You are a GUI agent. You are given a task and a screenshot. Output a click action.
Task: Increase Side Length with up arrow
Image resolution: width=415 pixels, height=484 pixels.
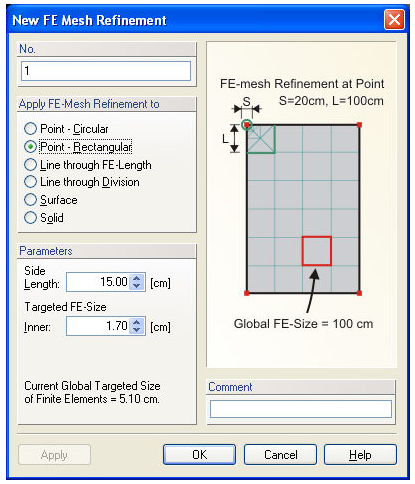click(137, 278)
